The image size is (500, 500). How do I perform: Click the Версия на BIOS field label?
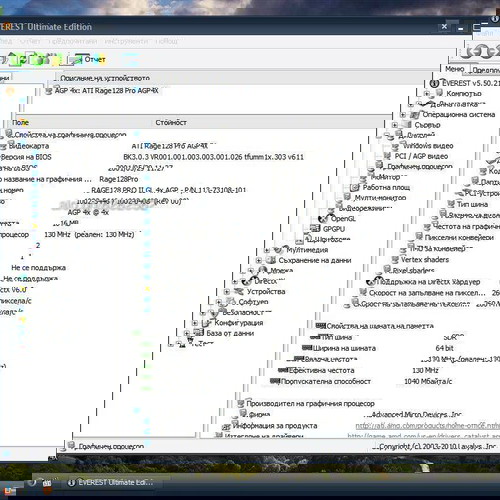[x=26, y=157]
